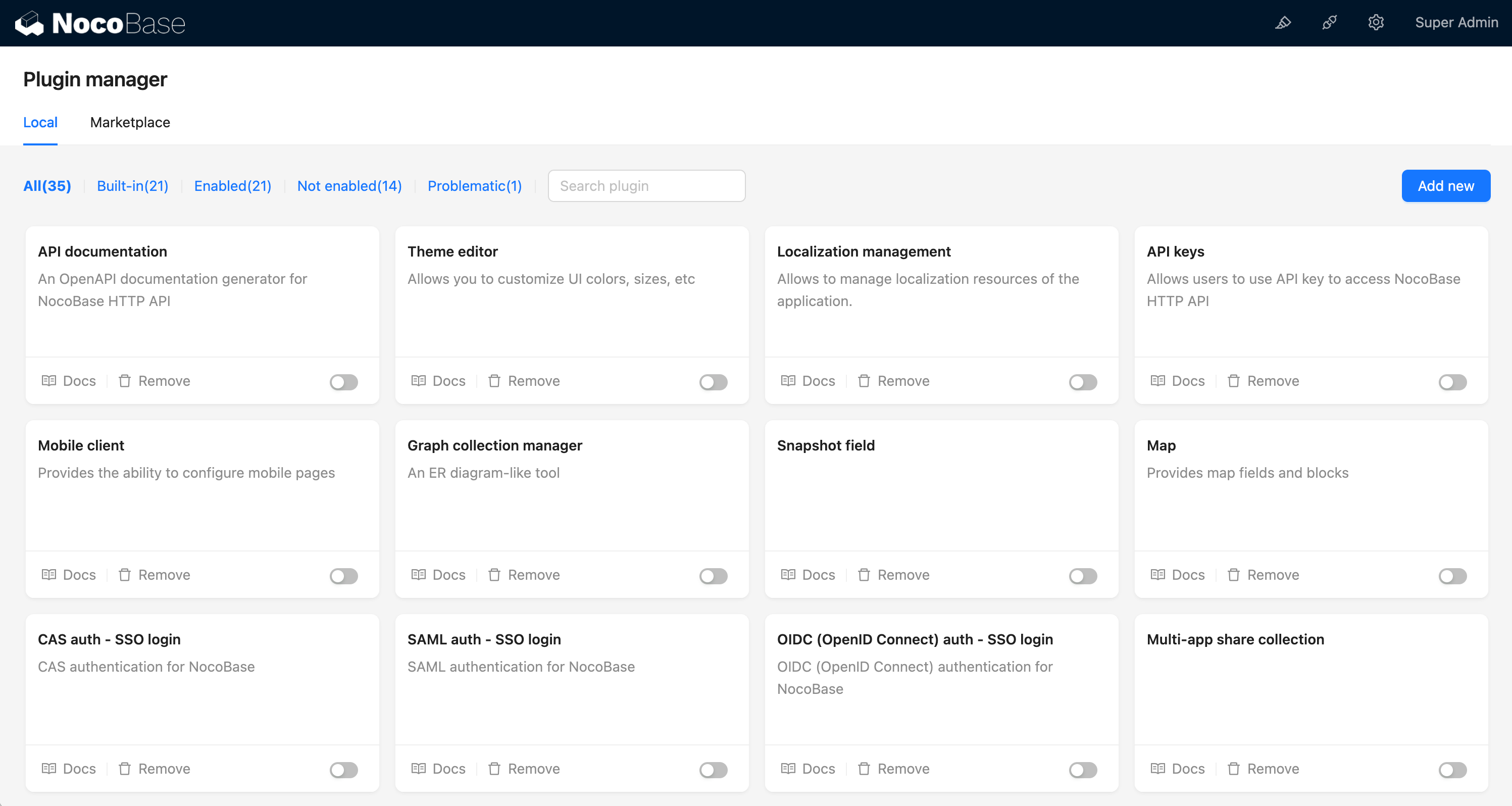
Task: Select the Not enabled(14) filter tab
Action: [x=349, y=185]
